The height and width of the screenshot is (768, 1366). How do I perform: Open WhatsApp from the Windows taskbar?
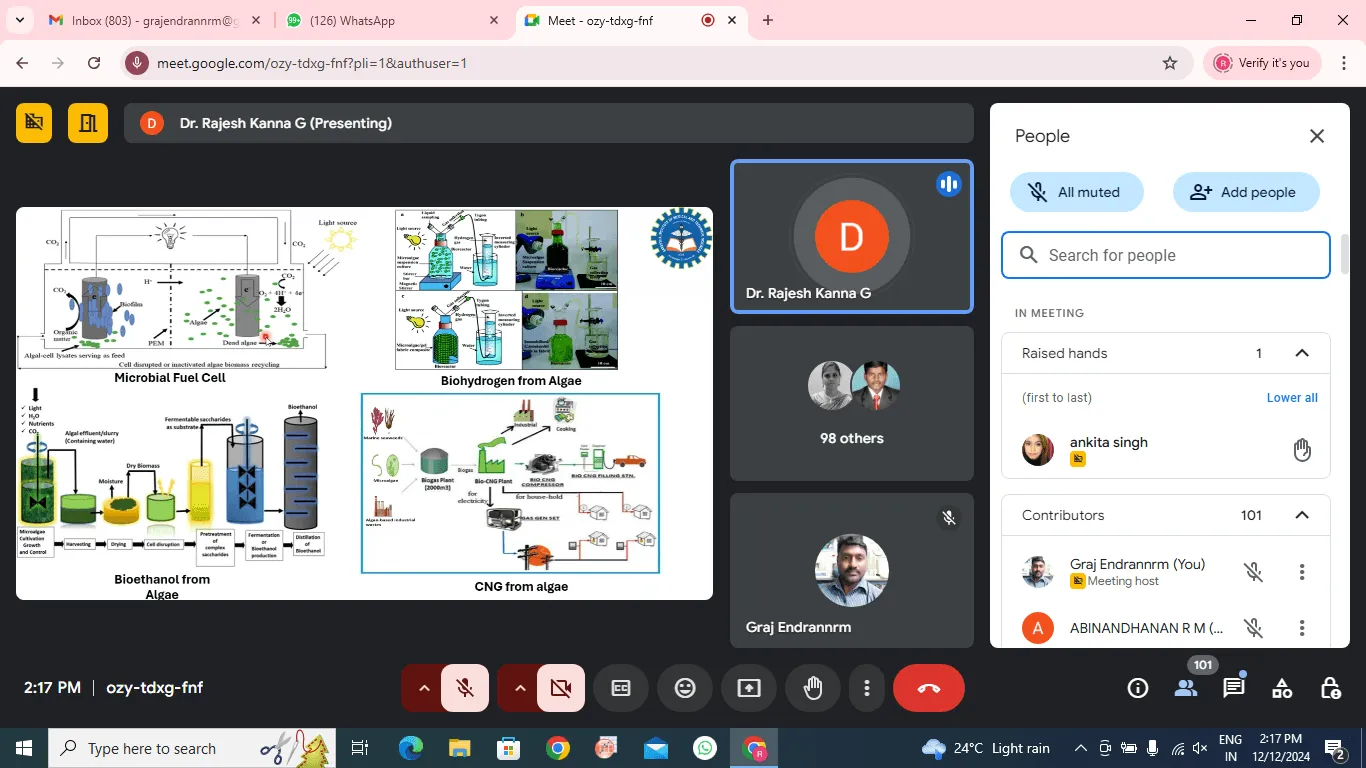705,748
